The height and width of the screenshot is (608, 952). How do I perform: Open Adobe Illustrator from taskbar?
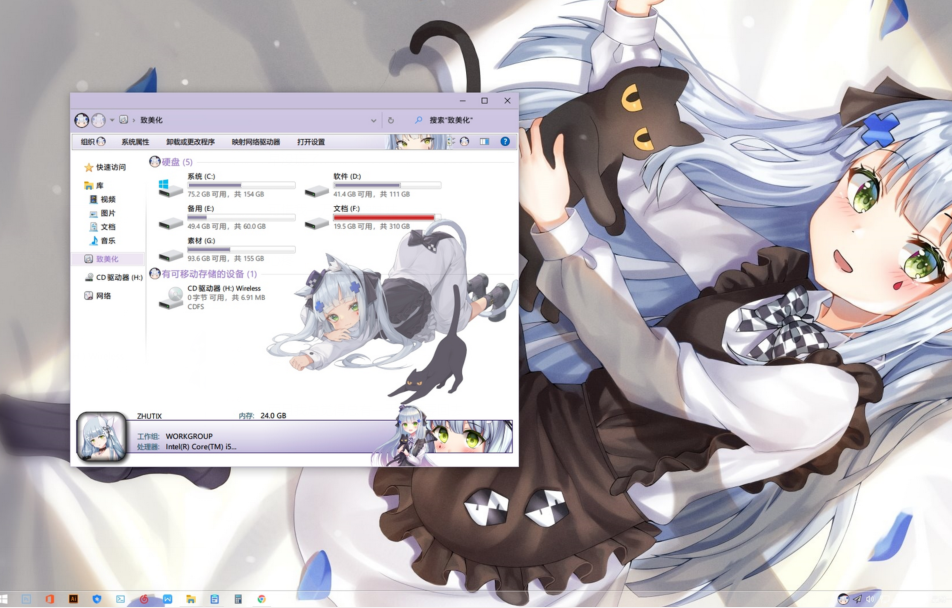pos(73,599)
